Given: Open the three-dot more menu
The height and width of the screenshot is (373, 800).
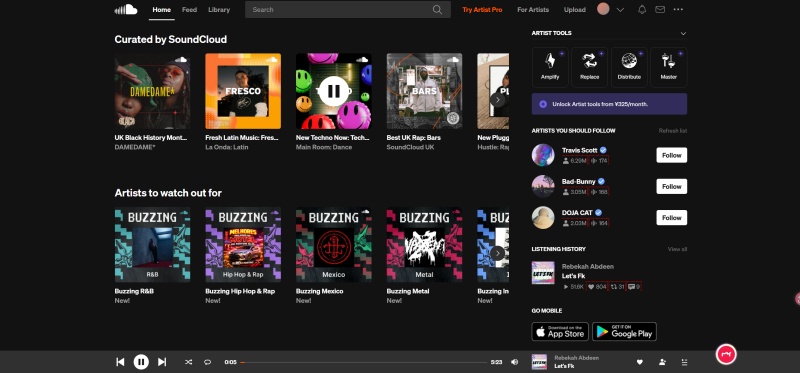Looking at the screenshot, I should click(678, 9).
